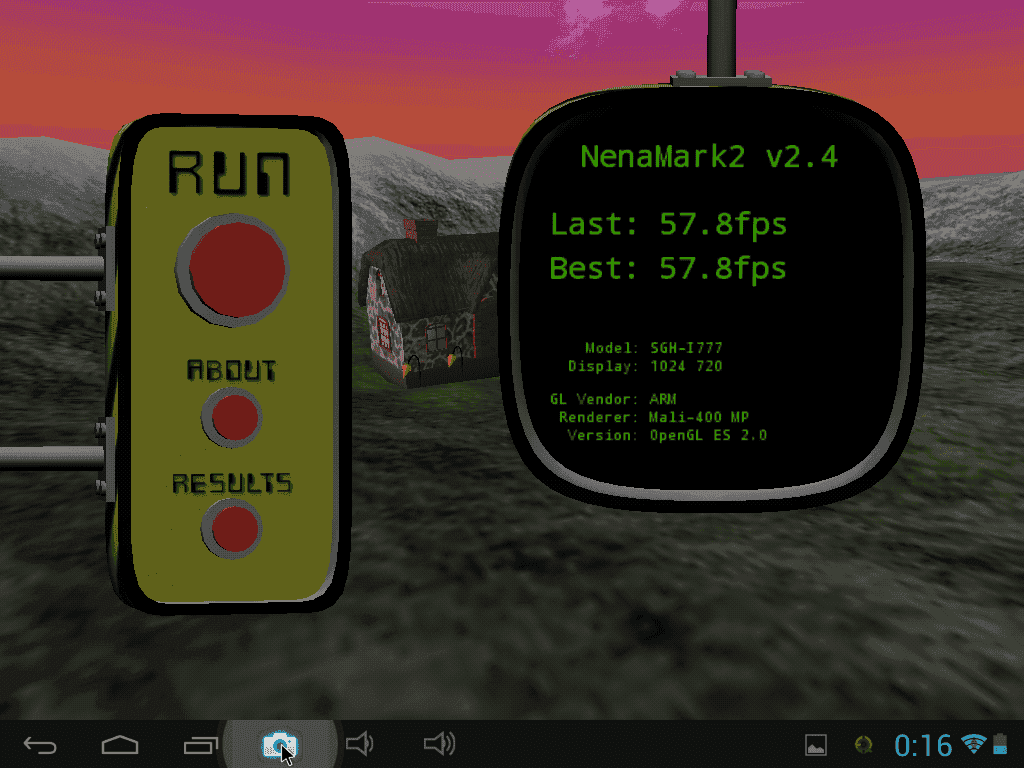
Task: Tap the battery status icon
Action: click(1000, 744)
